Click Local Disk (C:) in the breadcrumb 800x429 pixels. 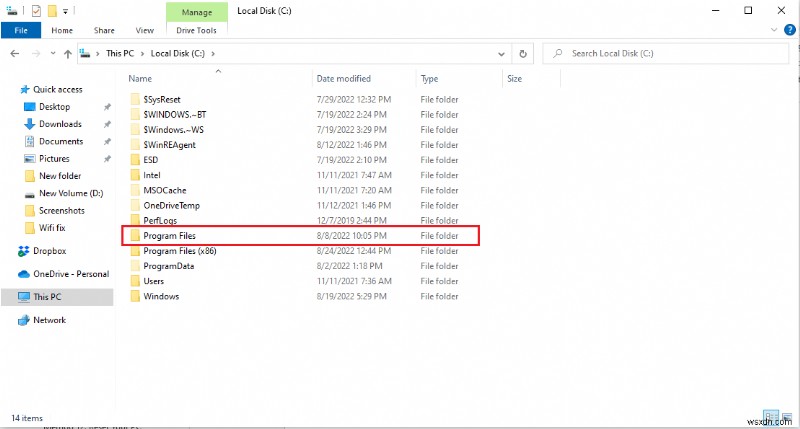[x=178, y=54]
